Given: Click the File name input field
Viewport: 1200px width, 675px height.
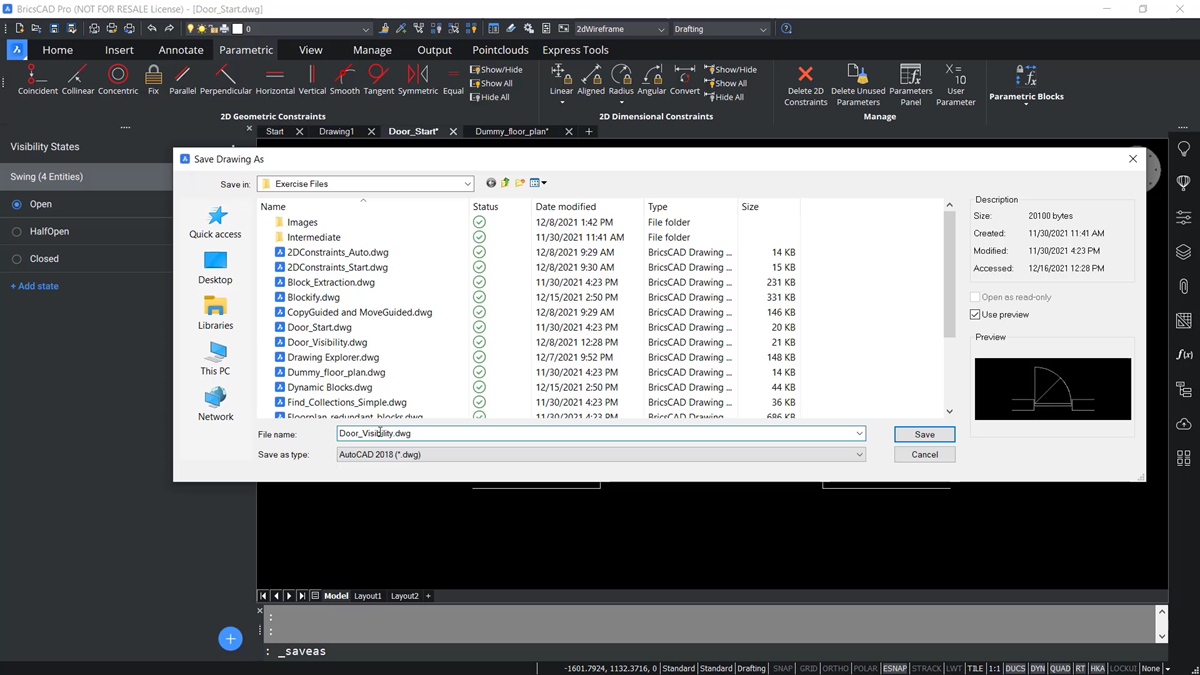Looking at the screenshot, I should pos(601,434).
